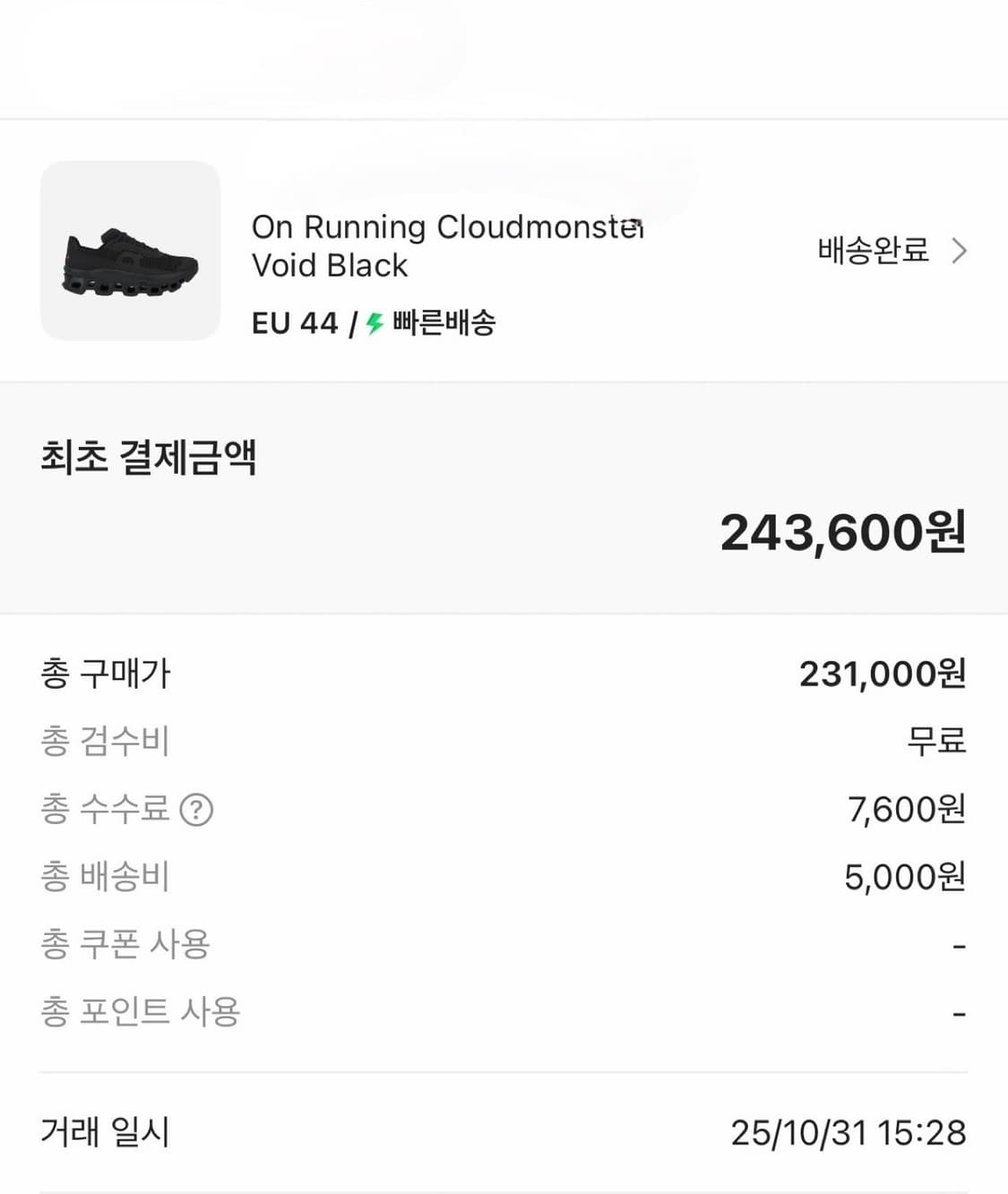Tap the 무료 free inspection value

(x=935, y=742)
